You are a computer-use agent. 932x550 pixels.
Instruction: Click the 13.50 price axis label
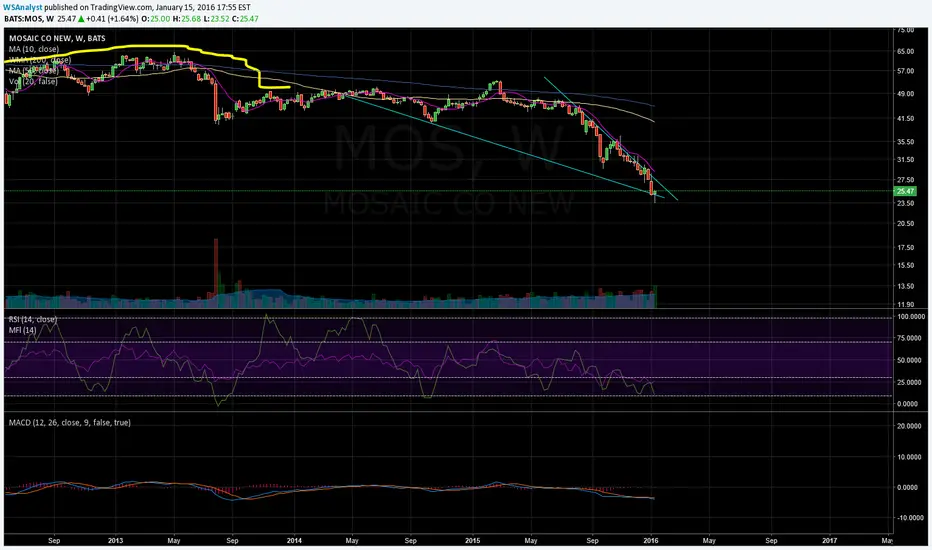905,286
